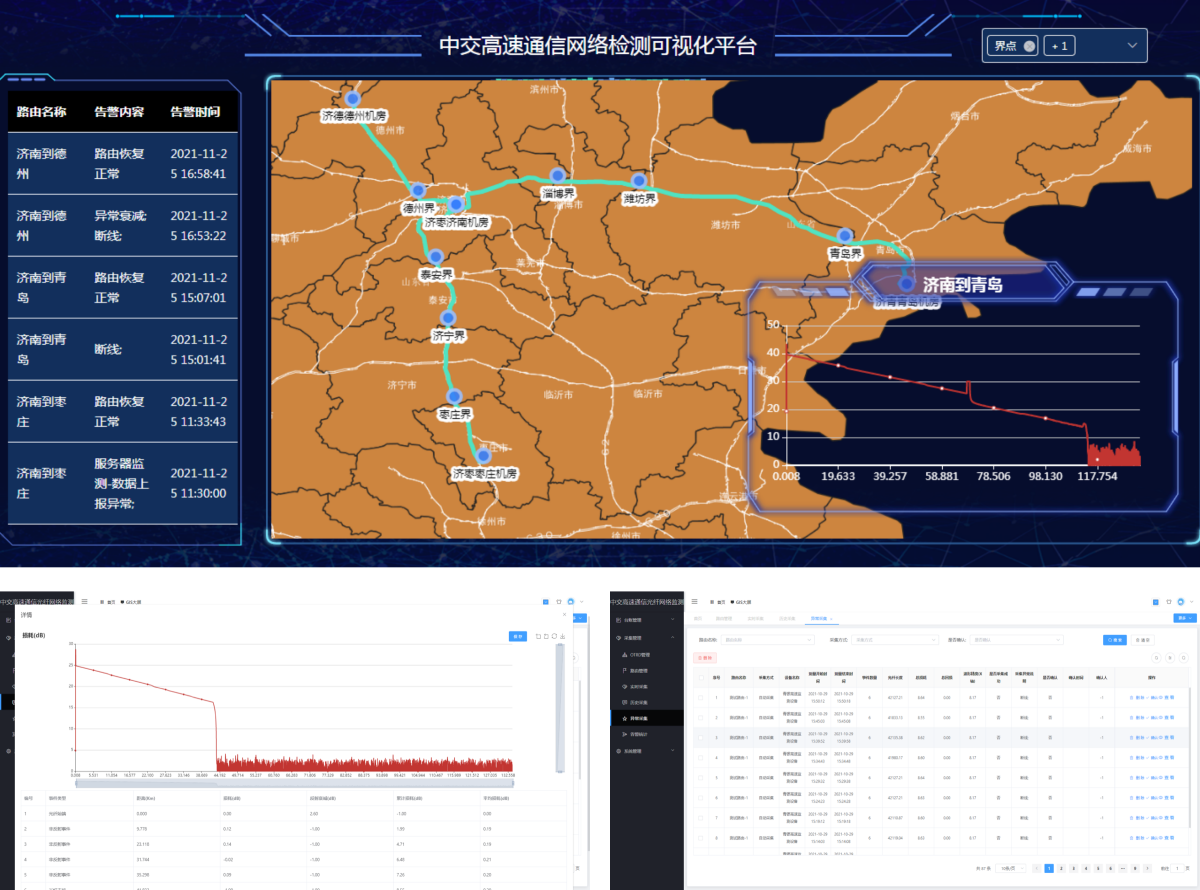The width and height of the screenshot is (1200, 890).
Task: Click the 淄博界 node marker
Action: tap(557, 175)
